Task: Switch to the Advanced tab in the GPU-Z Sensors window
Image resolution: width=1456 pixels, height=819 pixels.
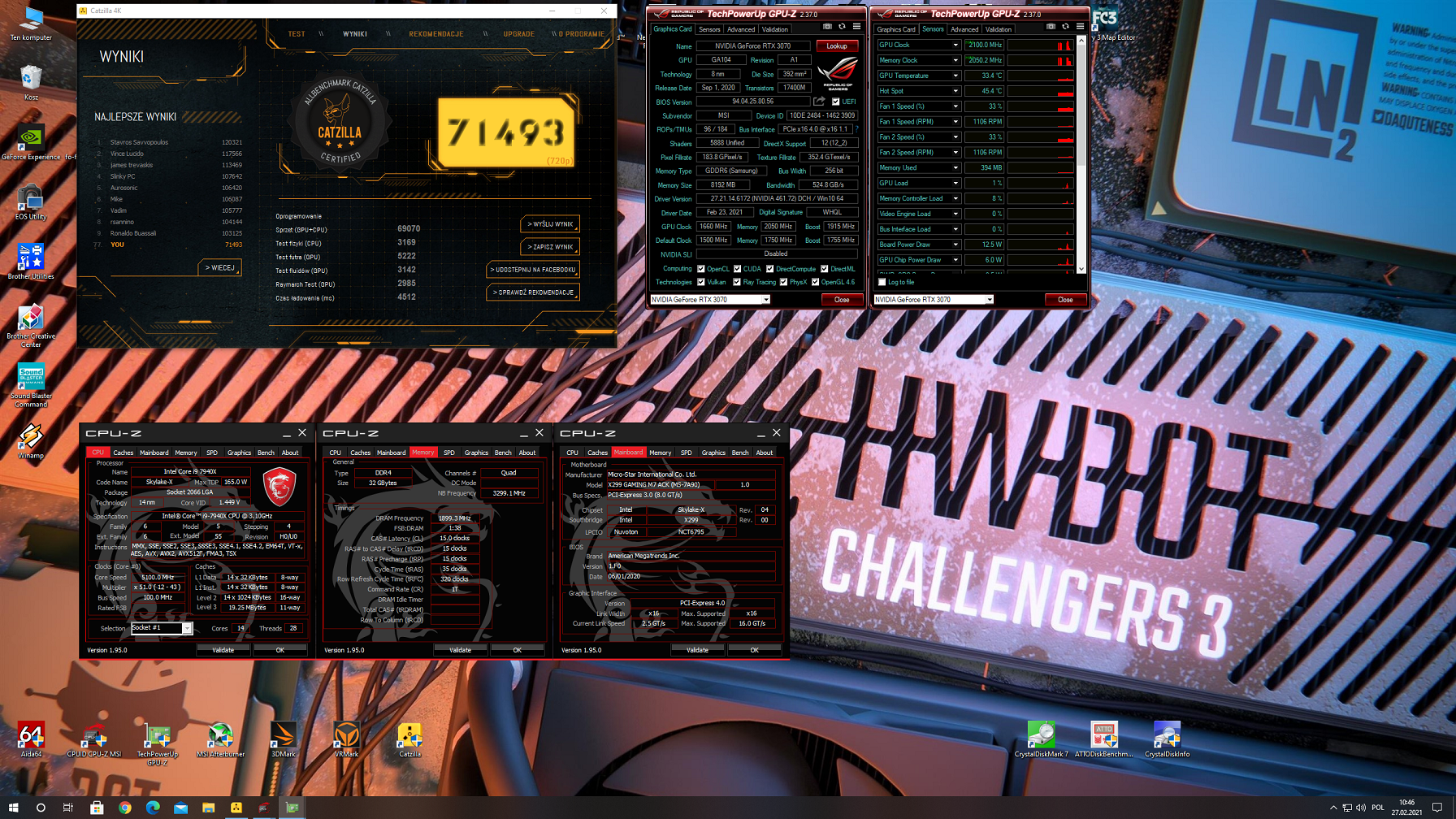Action: [x=964, y=29]
